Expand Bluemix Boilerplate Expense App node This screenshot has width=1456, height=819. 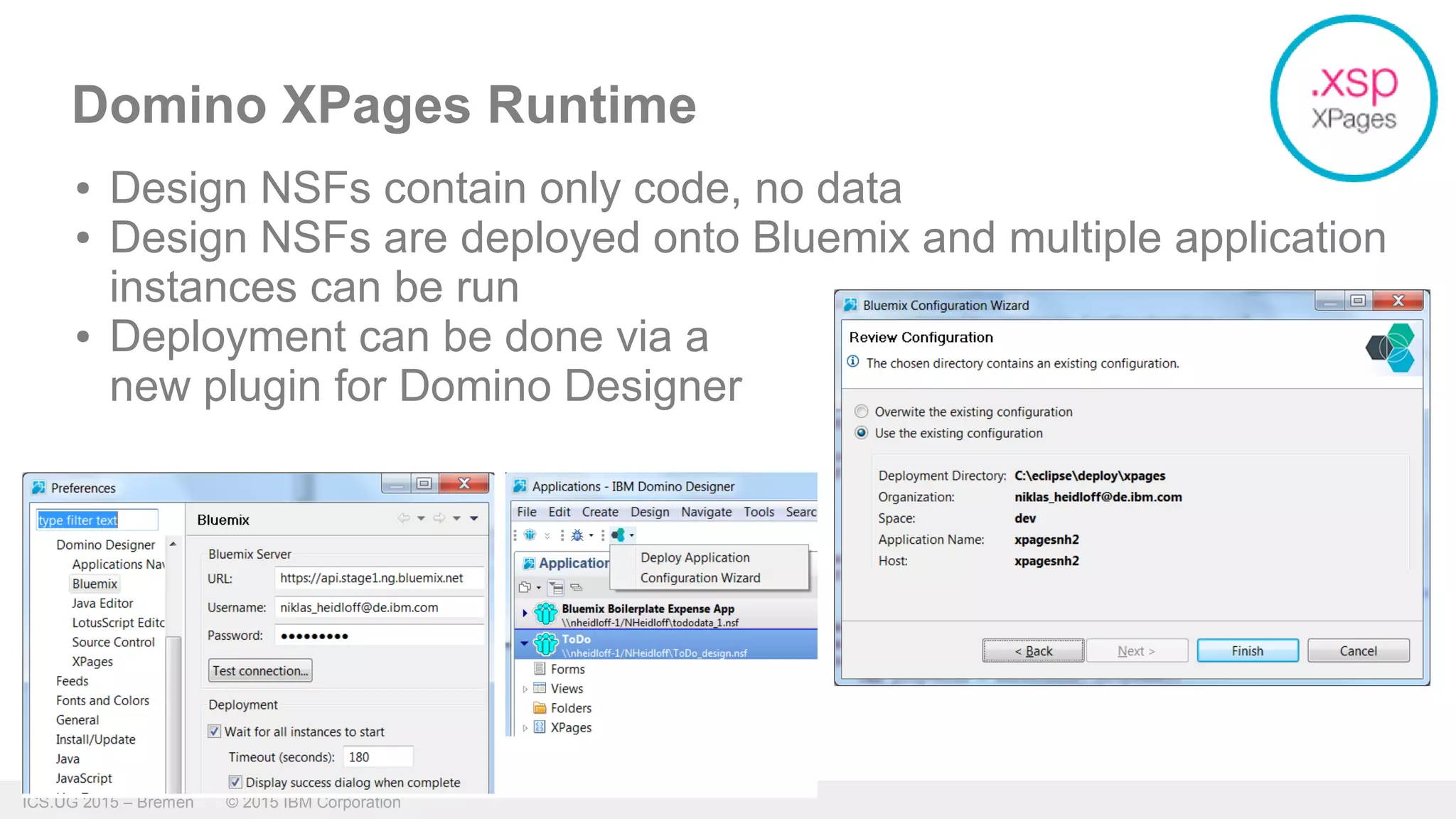525,612
